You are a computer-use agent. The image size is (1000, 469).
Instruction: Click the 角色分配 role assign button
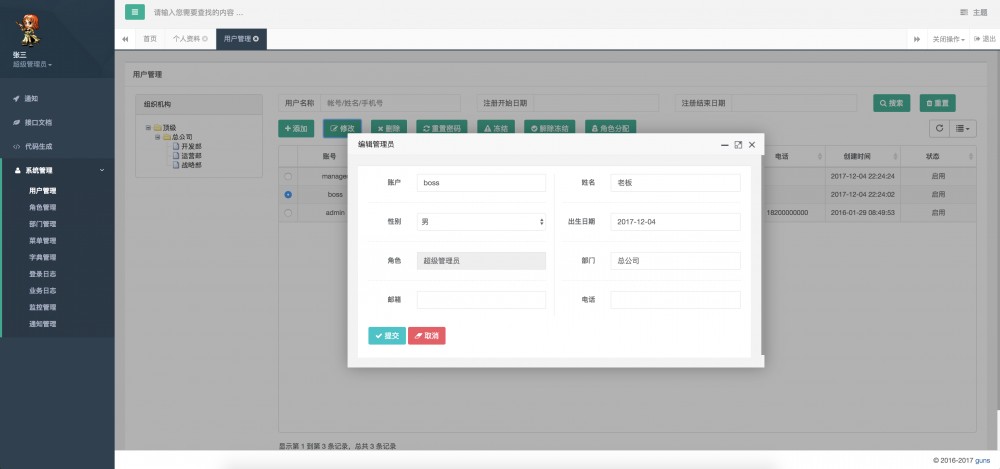point(610,128)
